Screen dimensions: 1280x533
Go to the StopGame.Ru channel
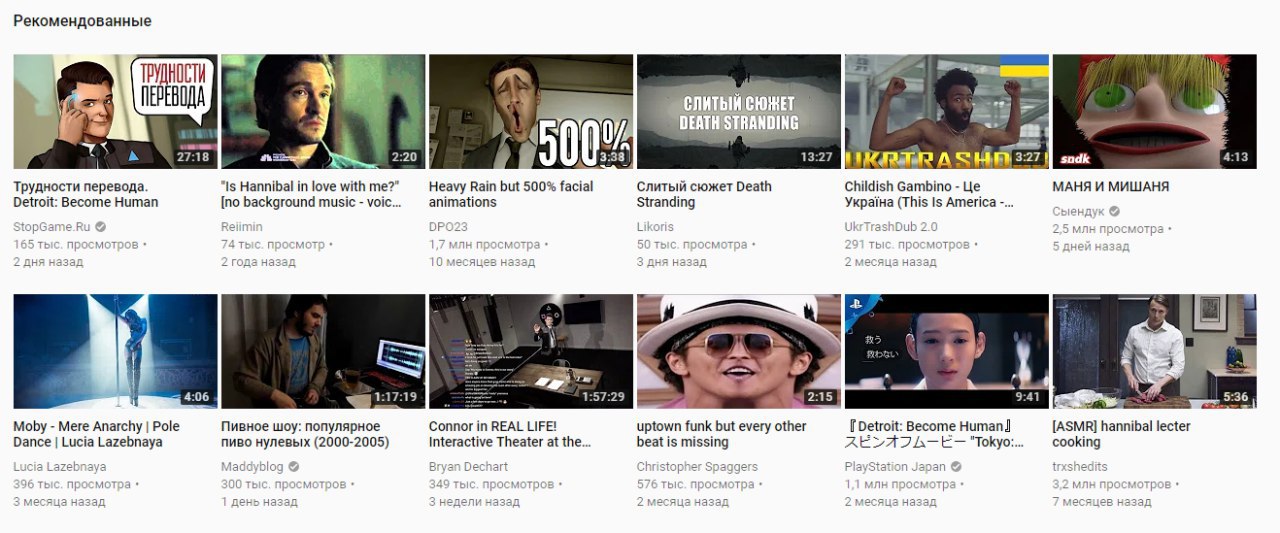[51, 227]
